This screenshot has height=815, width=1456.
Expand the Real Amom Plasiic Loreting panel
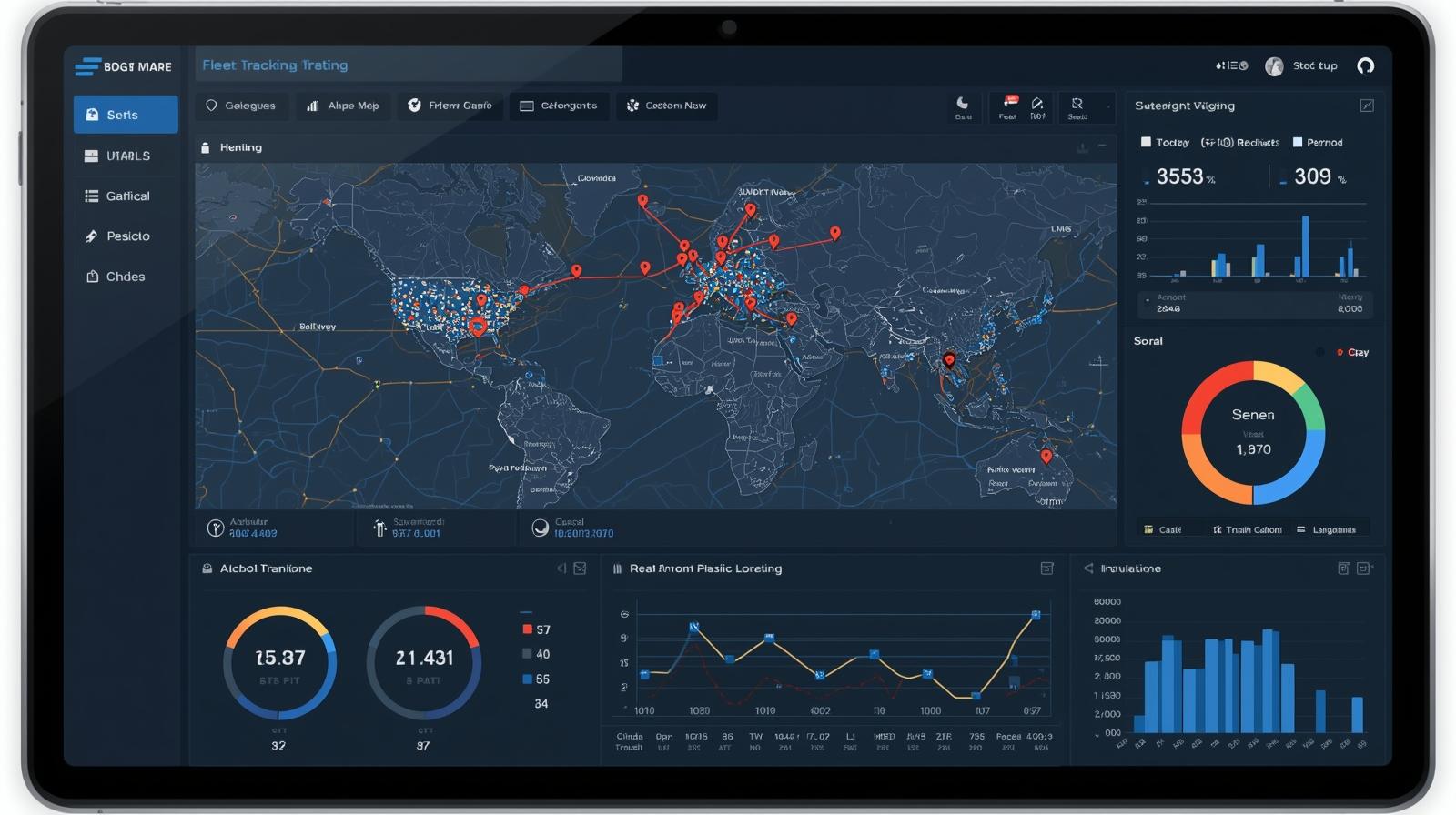1046,568
